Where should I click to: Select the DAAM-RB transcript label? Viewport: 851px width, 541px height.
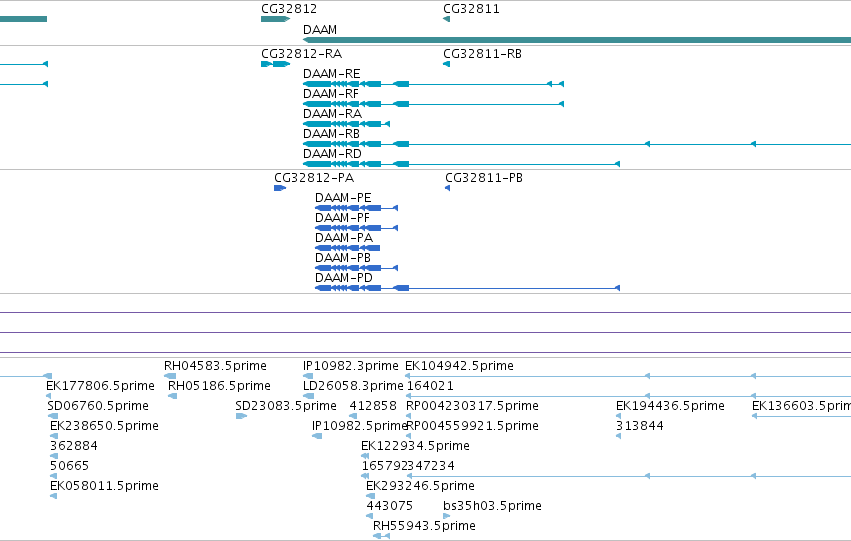(x=331, y=134)
